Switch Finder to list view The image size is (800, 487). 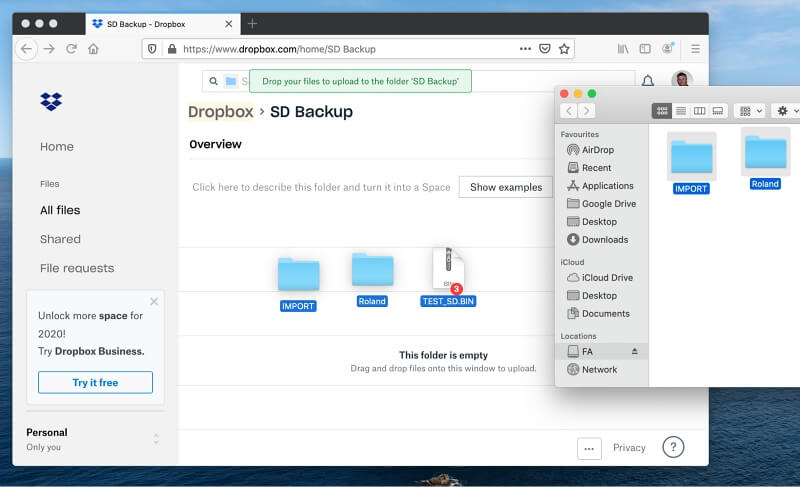click(x=681, y=111)
